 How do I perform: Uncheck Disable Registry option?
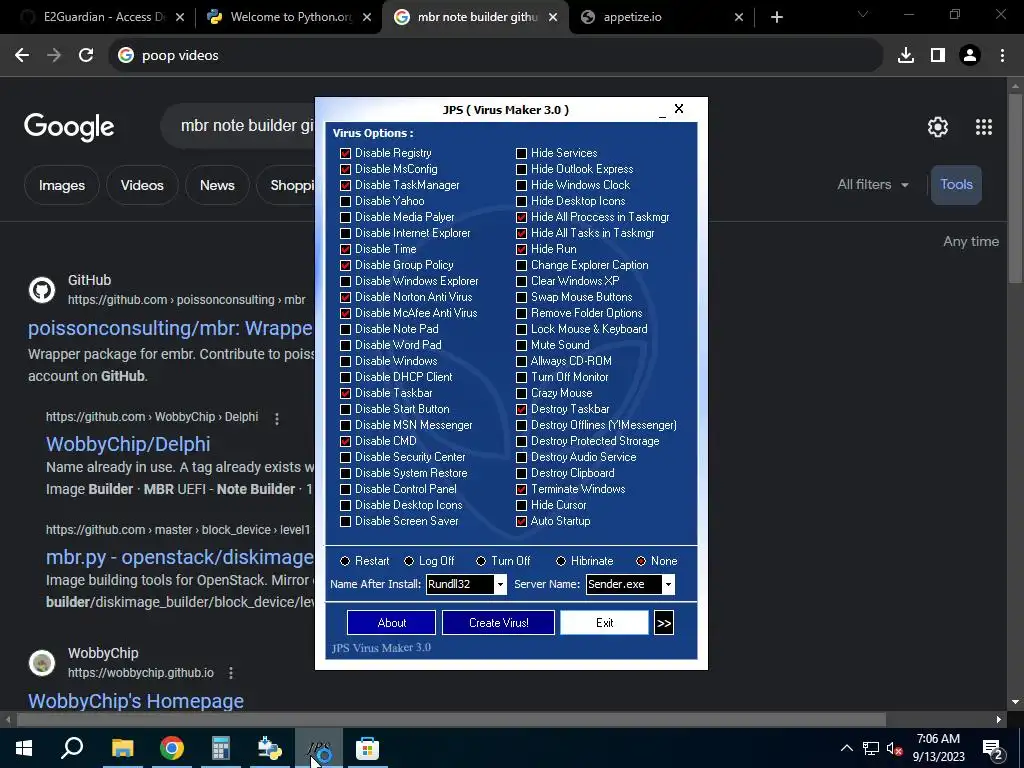point(345,153)
